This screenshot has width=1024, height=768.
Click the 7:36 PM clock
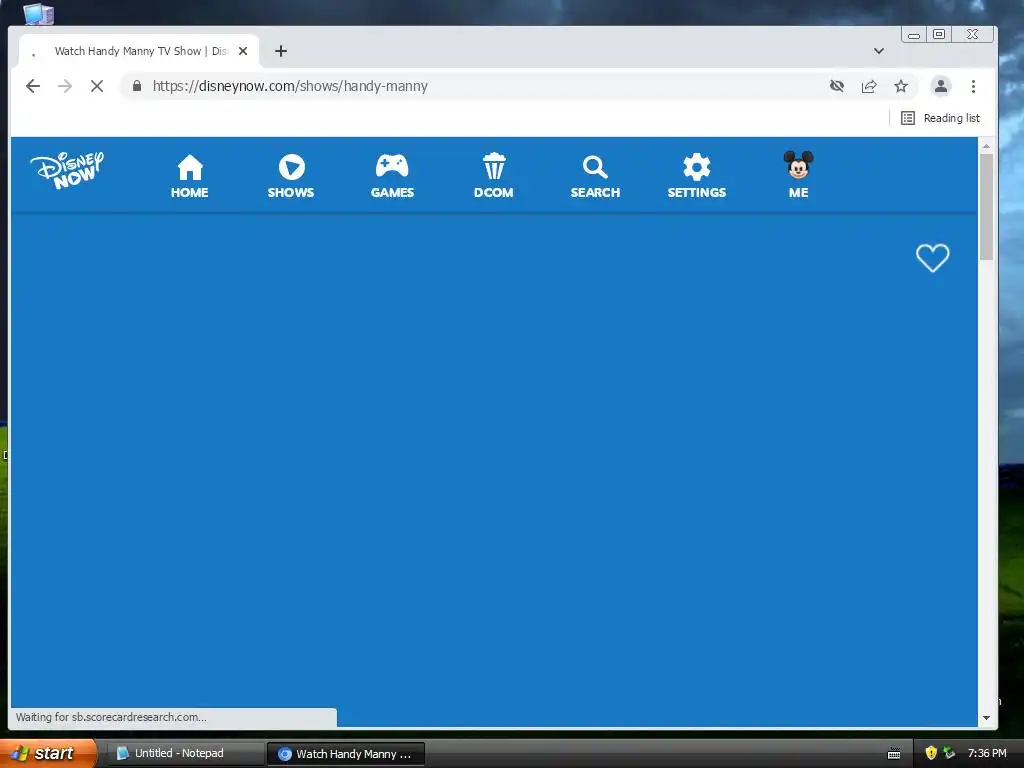(x=987, y=754)
